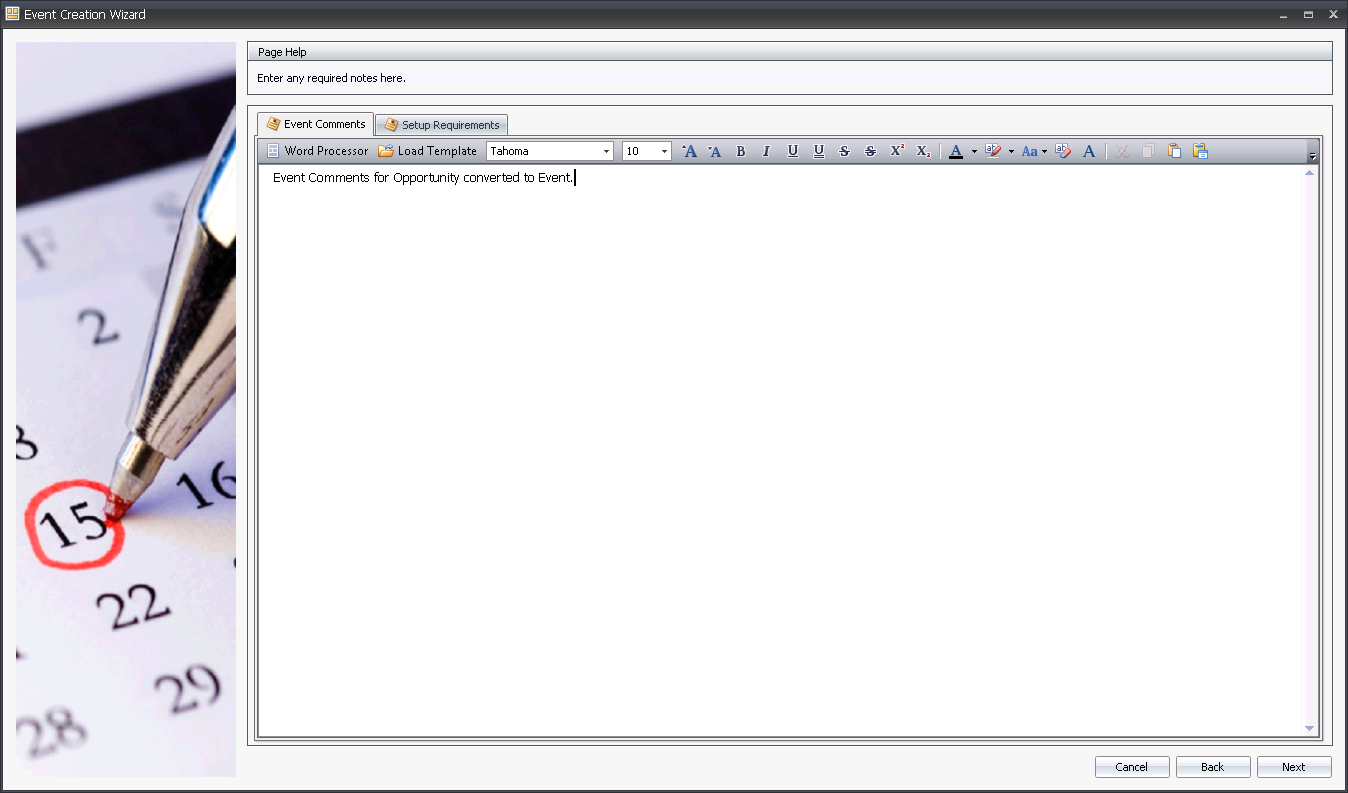This screenshot has width=1348, height=793.
Task: Switch to the Event Comments tab
Action: click(x=316, y=124)
